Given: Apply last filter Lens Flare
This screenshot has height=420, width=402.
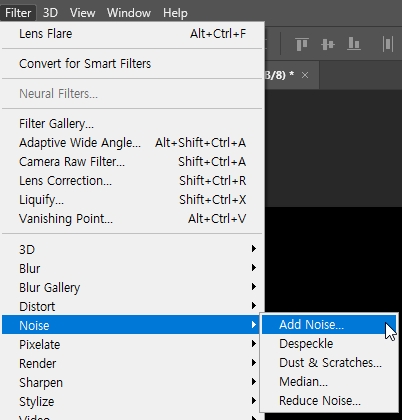Looking at the screenshot, I should point(132,34).
